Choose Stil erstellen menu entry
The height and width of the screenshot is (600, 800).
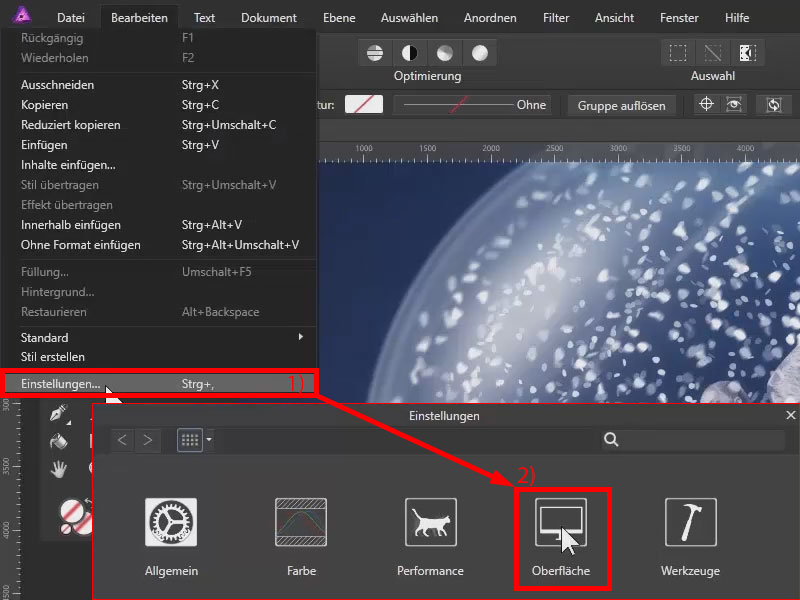[158, 357]
